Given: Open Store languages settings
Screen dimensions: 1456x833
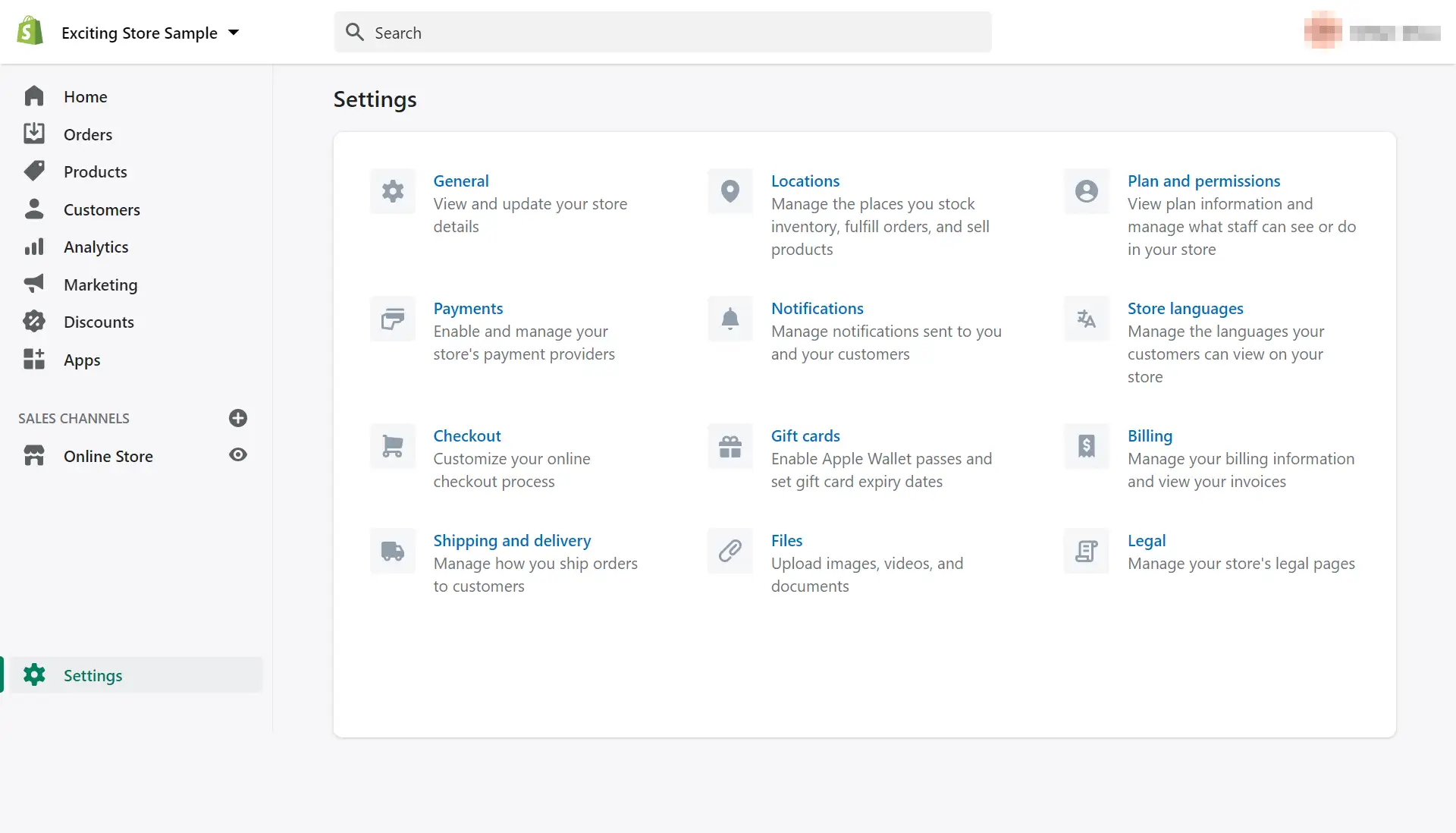Looking at the screenshot, I should coord(1185,308).
